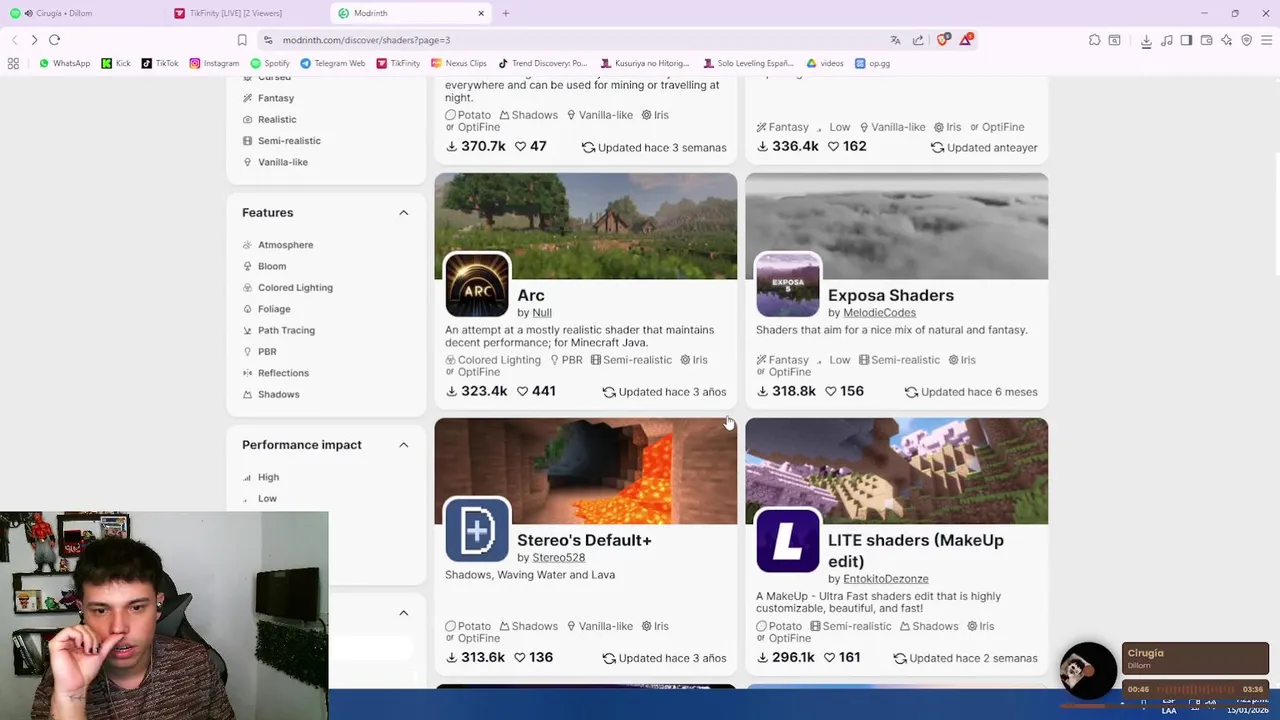Open site settings icon beside the URL
This screenshot has width=1280, height=720.
[x=268, y=40]
